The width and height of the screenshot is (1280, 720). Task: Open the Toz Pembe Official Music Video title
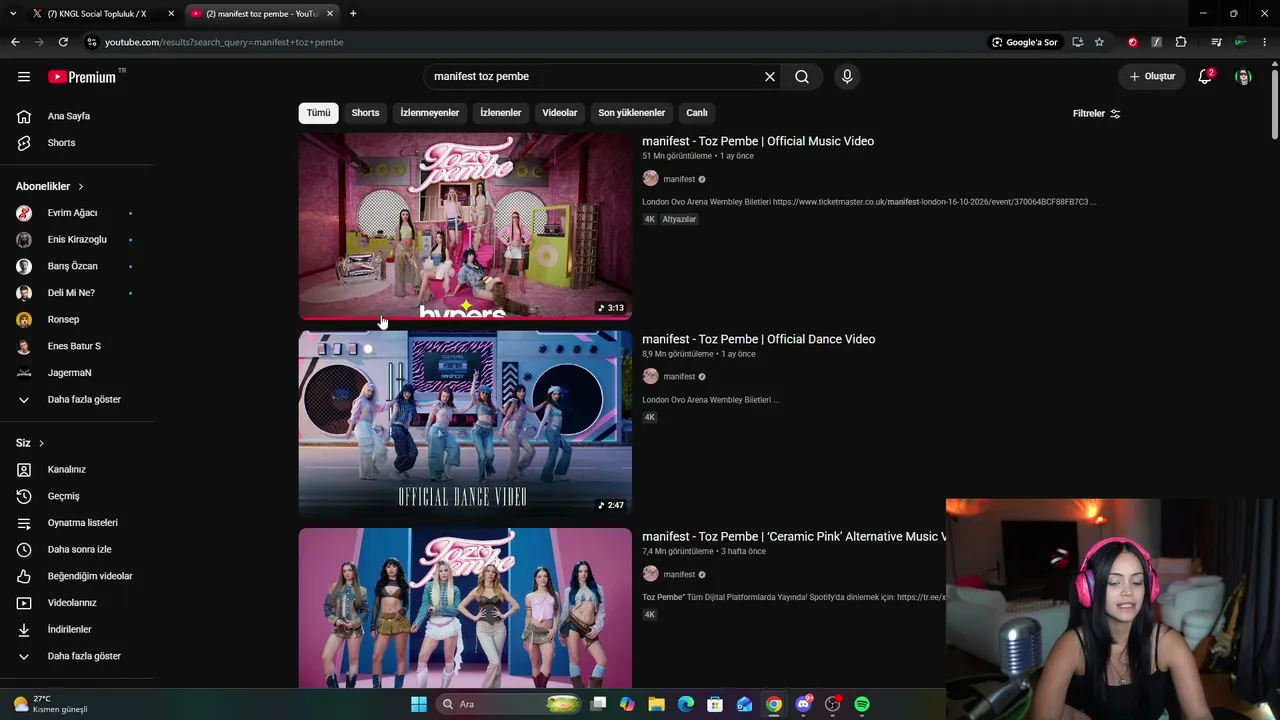point(758,141)
